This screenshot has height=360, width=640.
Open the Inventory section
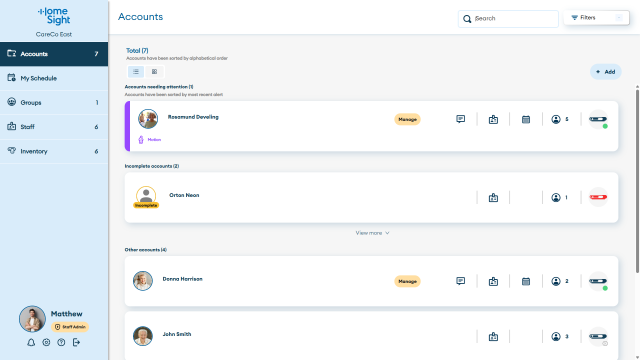[54, 151]
